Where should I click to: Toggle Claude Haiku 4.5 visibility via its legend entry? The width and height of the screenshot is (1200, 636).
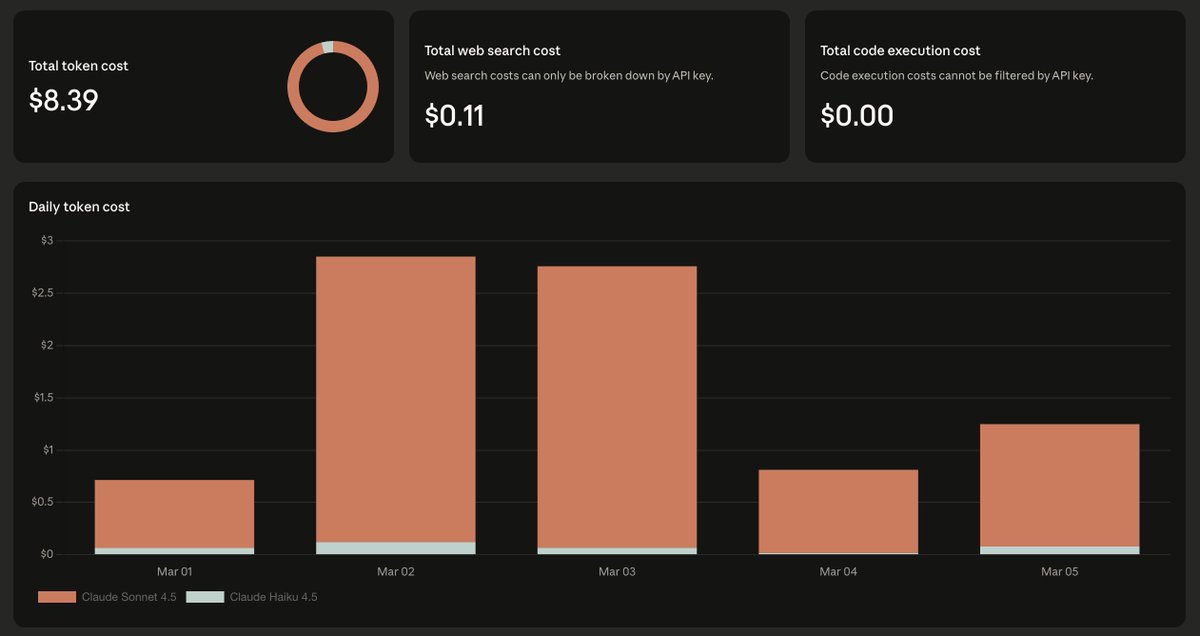coord(273,596)
